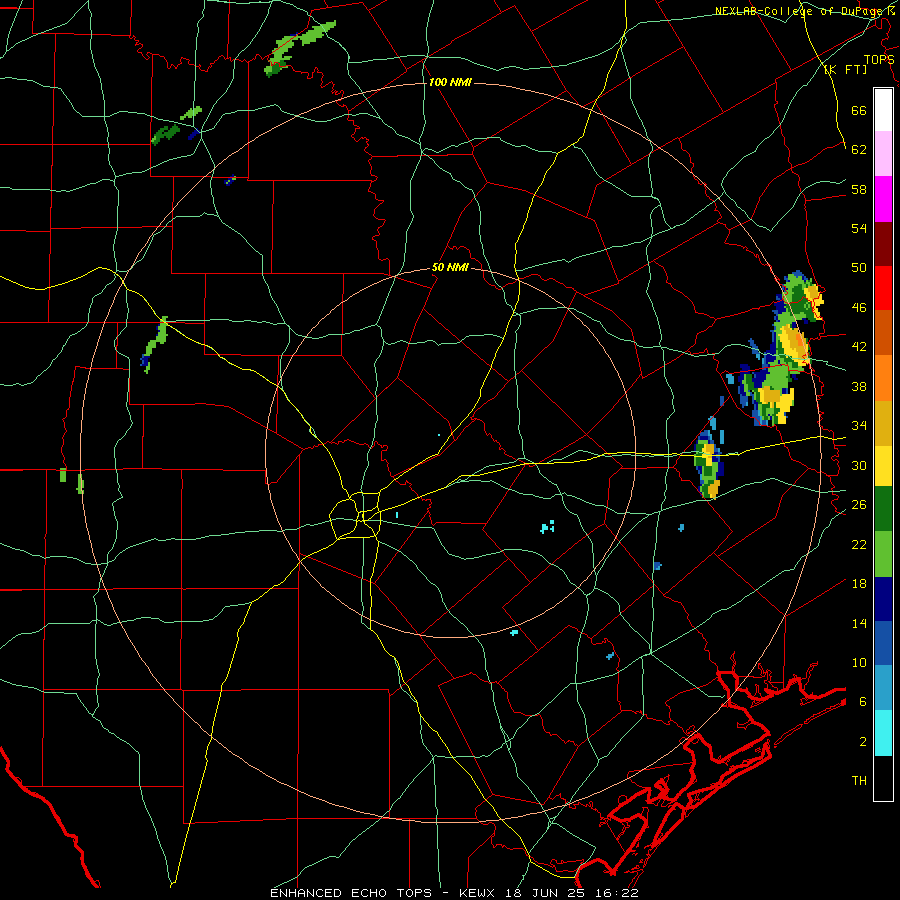900x900 pixels.
Task: Click the medium blue legend swatch
Action: click(x=883, y=643)
